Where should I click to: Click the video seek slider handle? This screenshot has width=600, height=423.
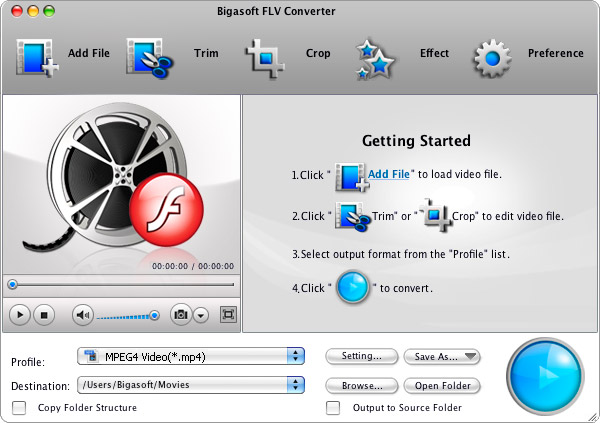tap(13, 284)
